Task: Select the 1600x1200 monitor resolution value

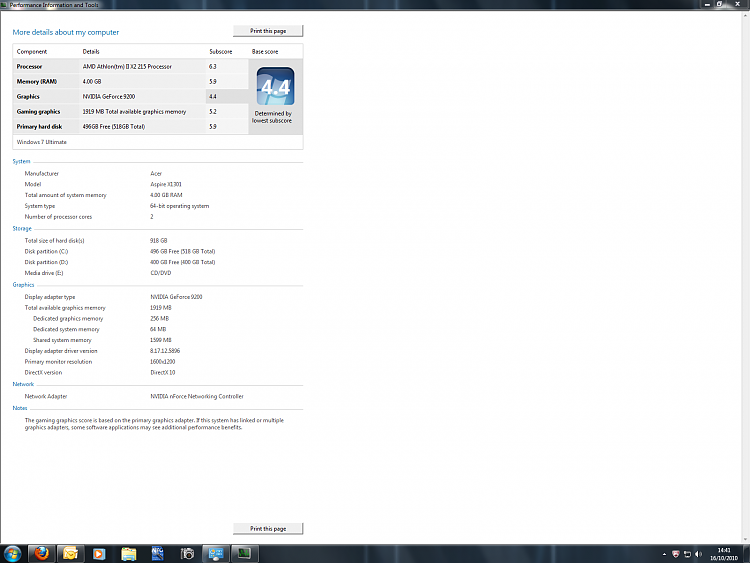Action: (163, 362)
